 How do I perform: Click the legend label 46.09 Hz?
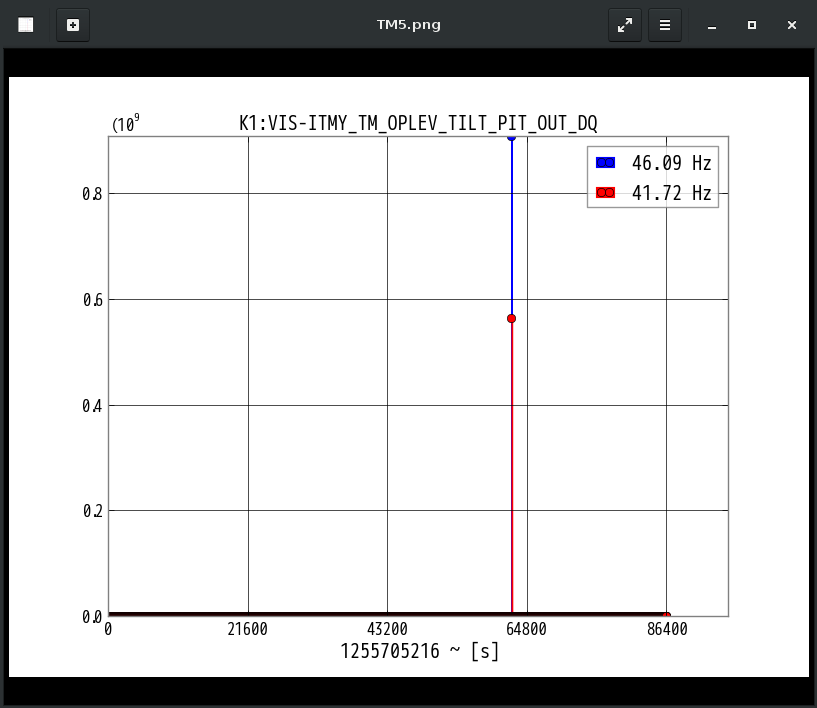click(671, 163)
